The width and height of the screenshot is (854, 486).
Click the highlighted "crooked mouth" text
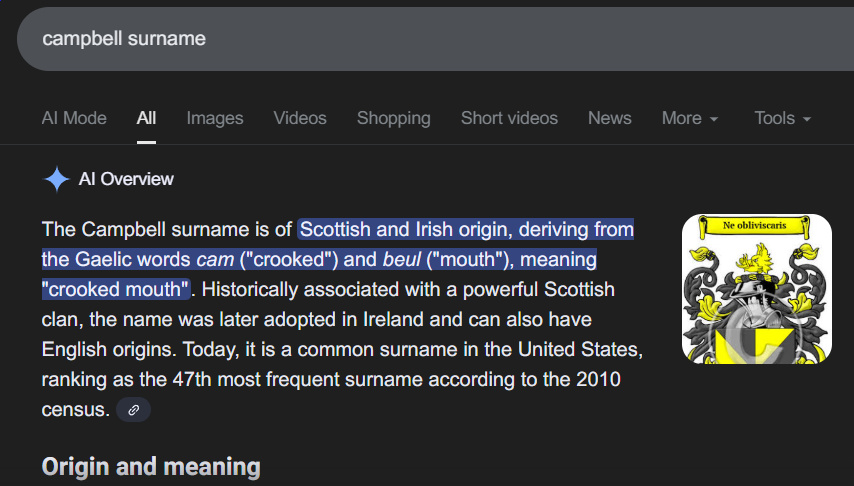[x=116, y=289]
